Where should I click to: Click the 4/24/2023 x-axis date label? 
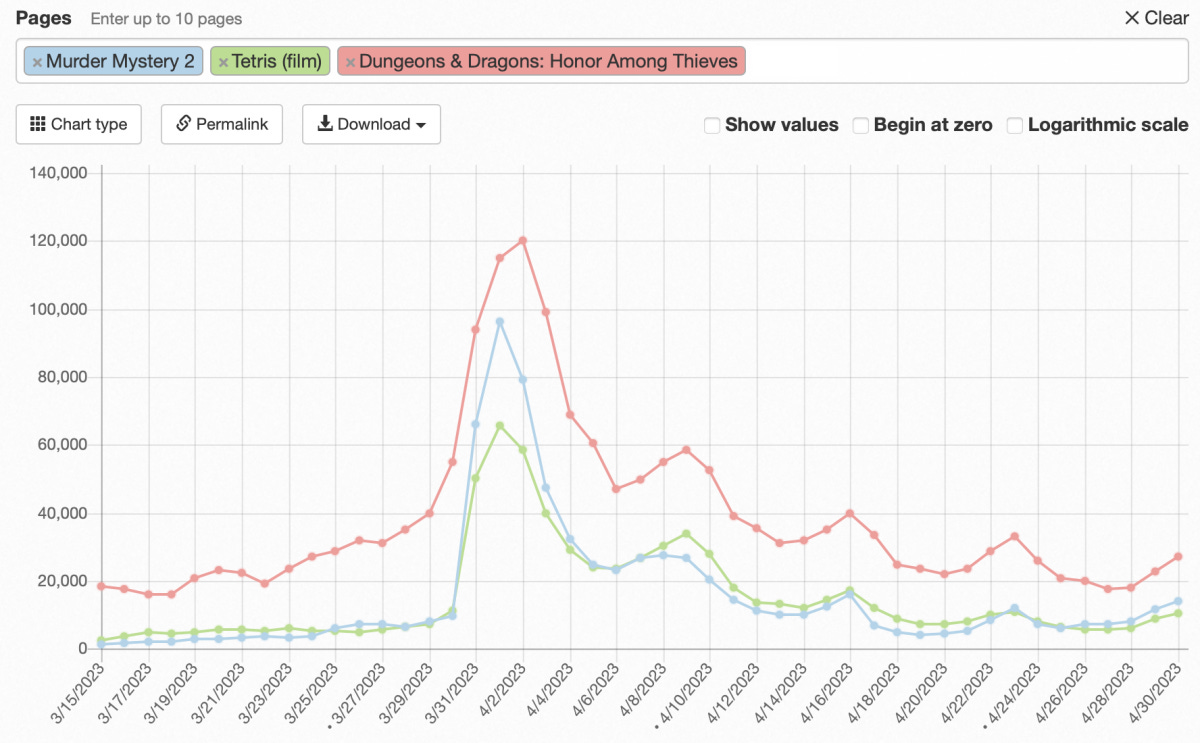click(x=1014, y=692)
